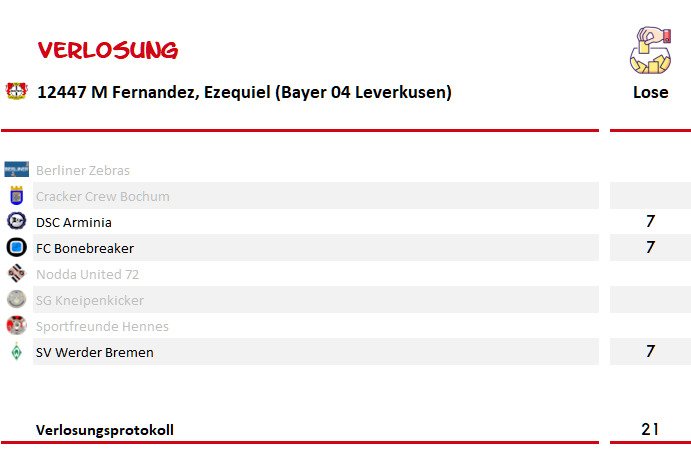Viewport: 691px width, 469px height.
Task: Select the DSC Arminia row
Action: [316, 222]
